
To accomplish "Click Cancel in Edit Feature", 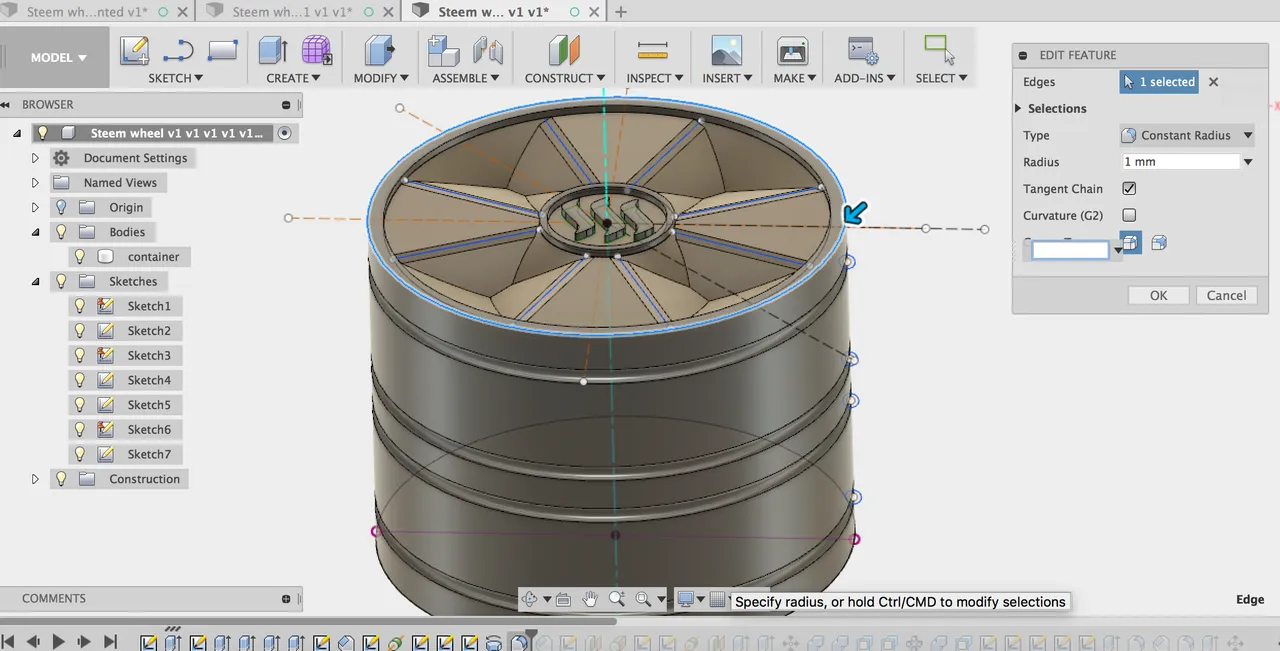I will pos(1226,295).
